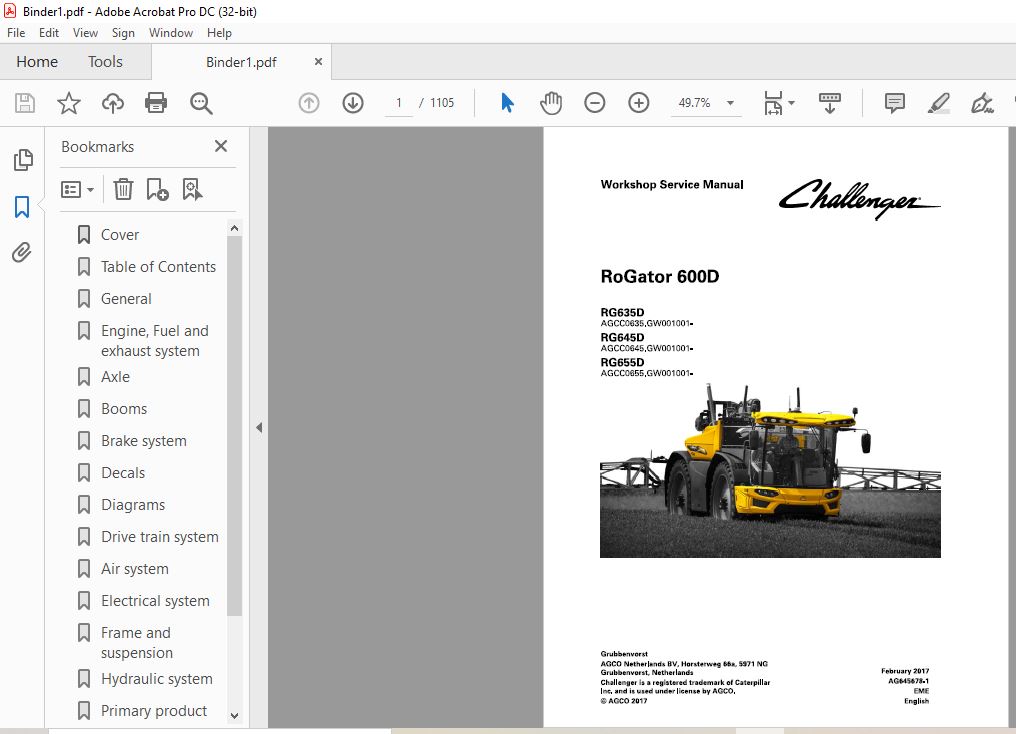Viewport: 1016px width, 734px height.
Task: Open the attachments paperclip panel
Action: click(x=21, y=253)
